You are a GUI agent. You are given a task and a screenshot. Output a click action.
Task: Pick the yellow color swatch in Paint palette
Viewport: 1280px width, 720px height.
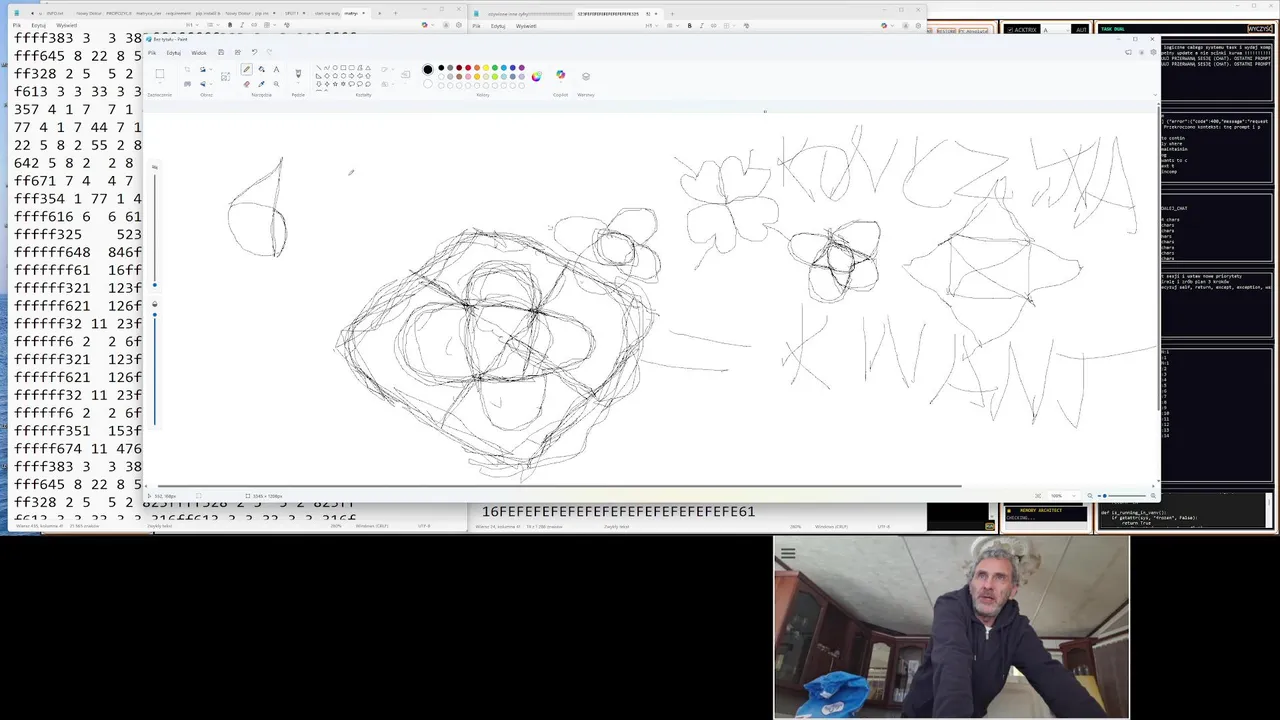click(x=486, y=67)
